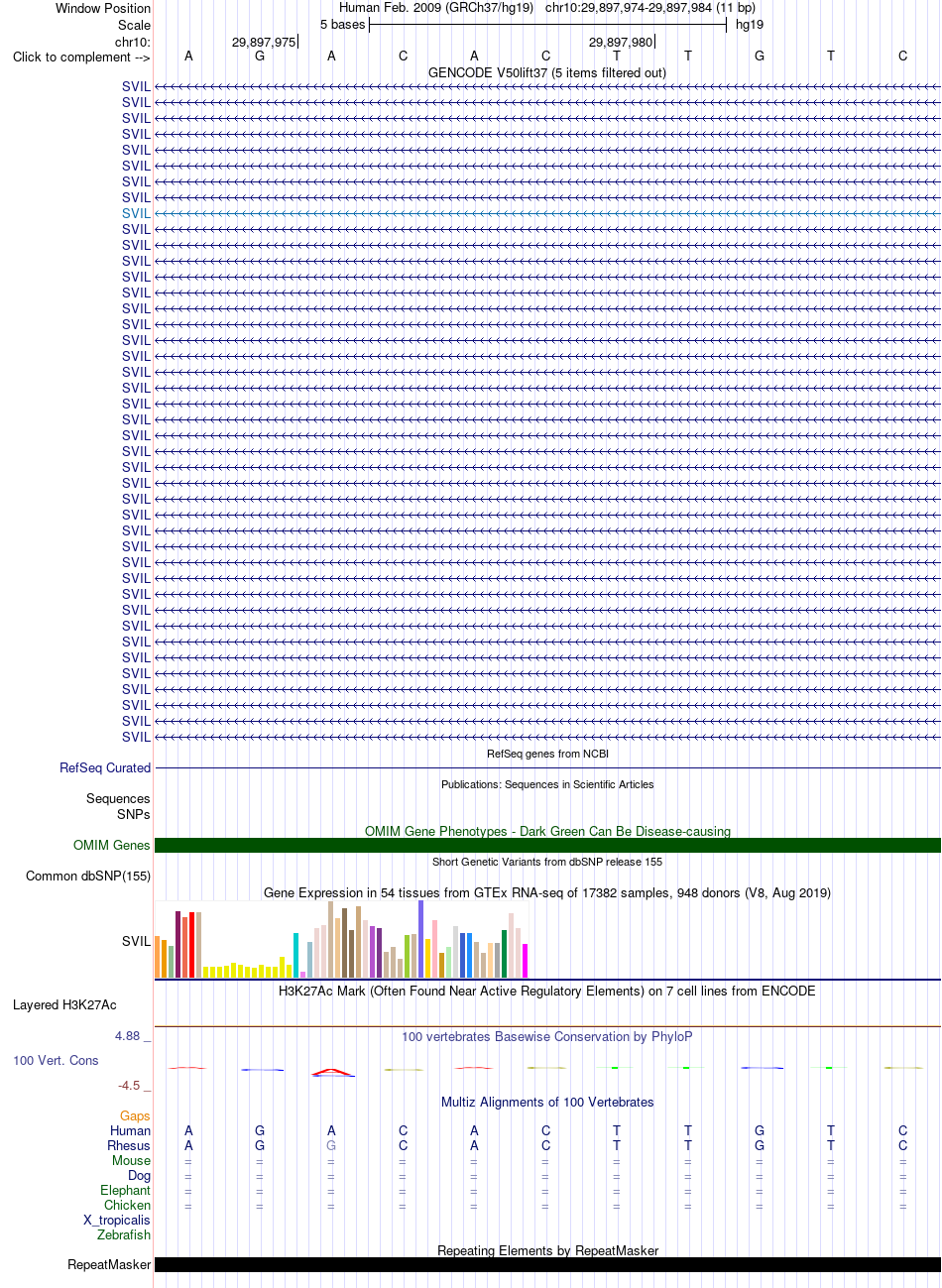
Task: Click the chr10: ruler label
Action: tap(133, 42)
